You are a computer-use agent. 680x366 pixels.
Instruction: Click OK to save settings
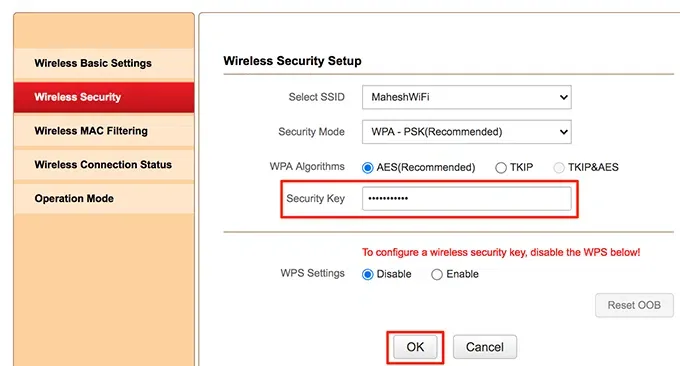[x=415, y=347]
